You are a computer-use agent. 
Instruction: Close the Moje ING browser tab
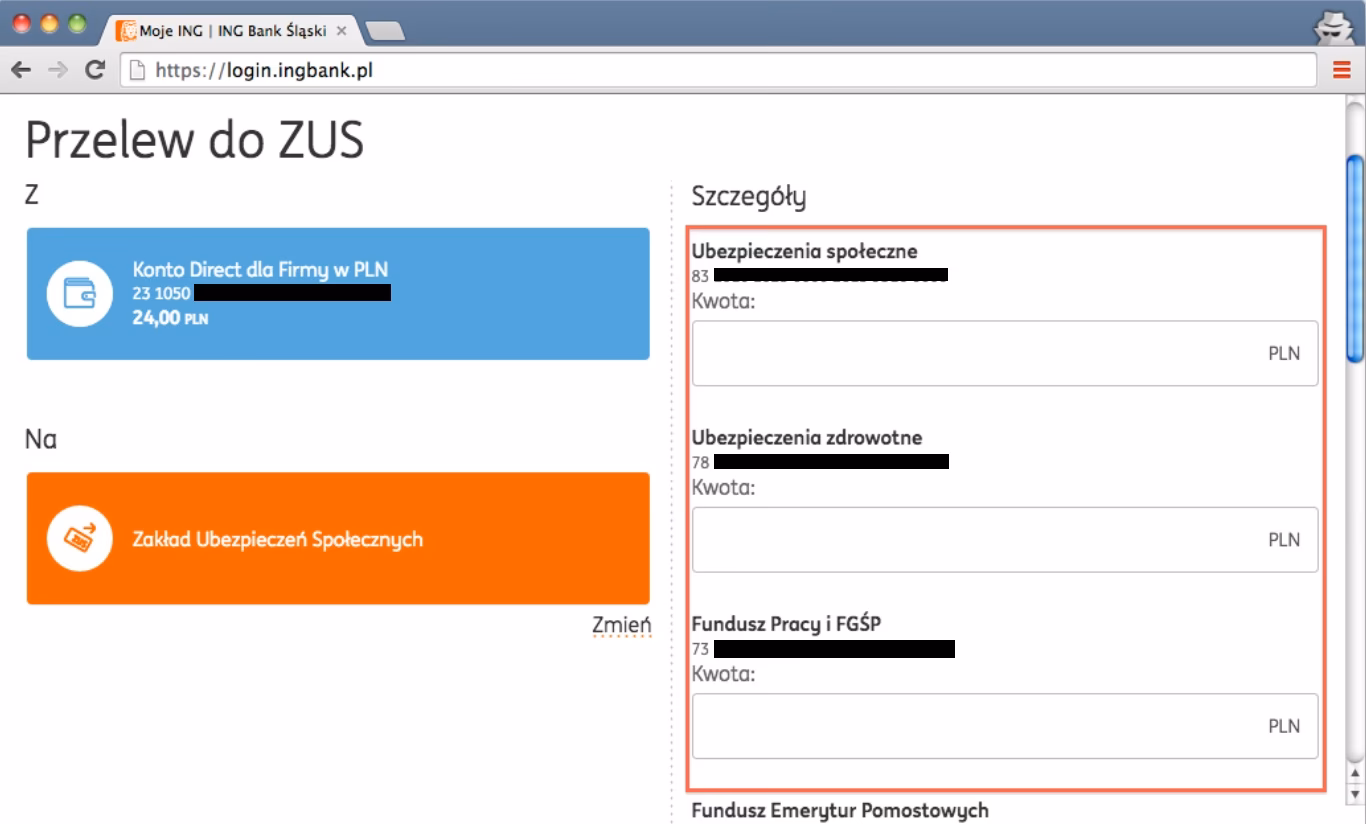pyautogui.click(x=341, y=31)
